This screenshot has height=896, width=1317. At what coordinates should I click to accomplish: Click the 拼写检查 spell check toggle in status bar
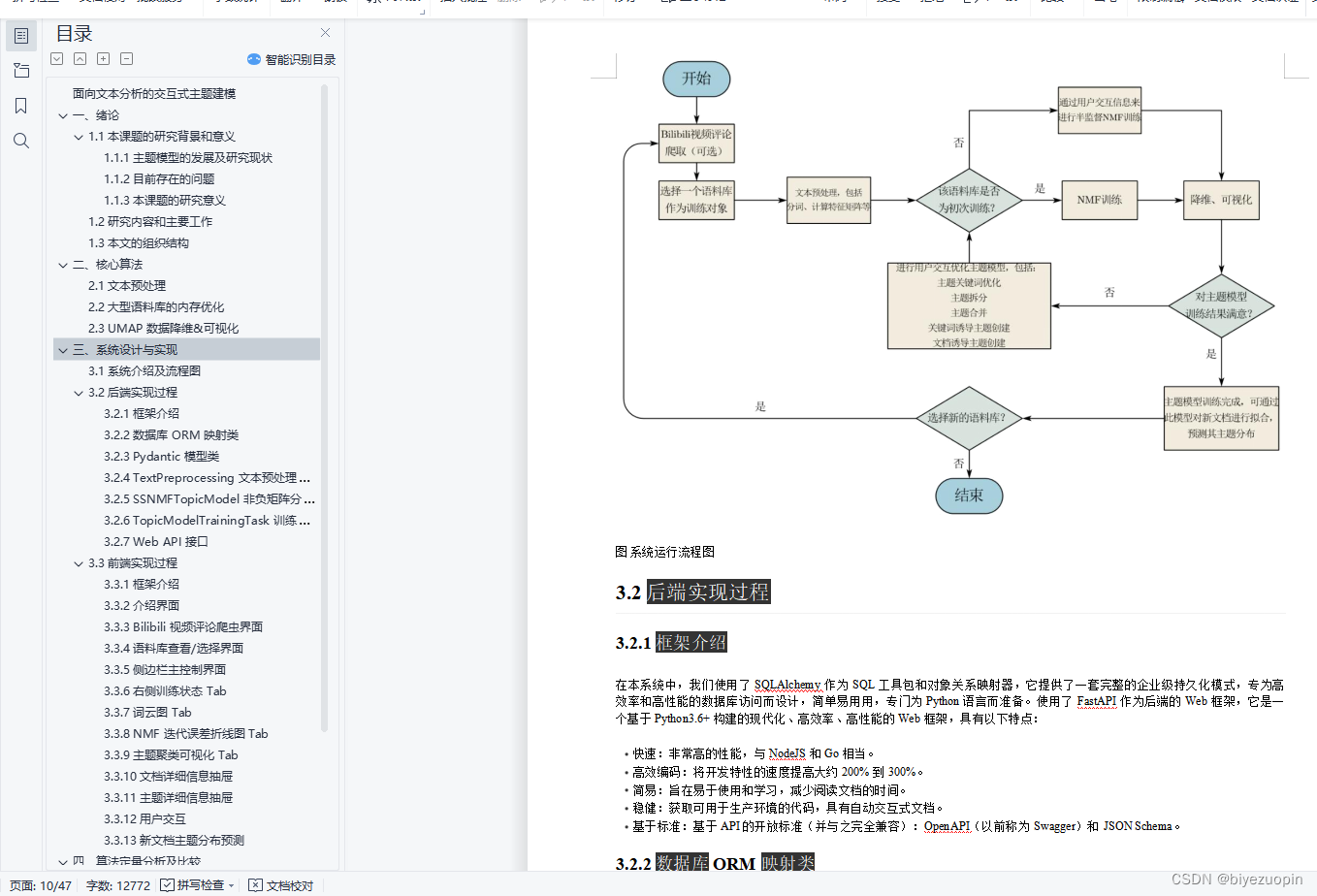[x=190, y=884]
